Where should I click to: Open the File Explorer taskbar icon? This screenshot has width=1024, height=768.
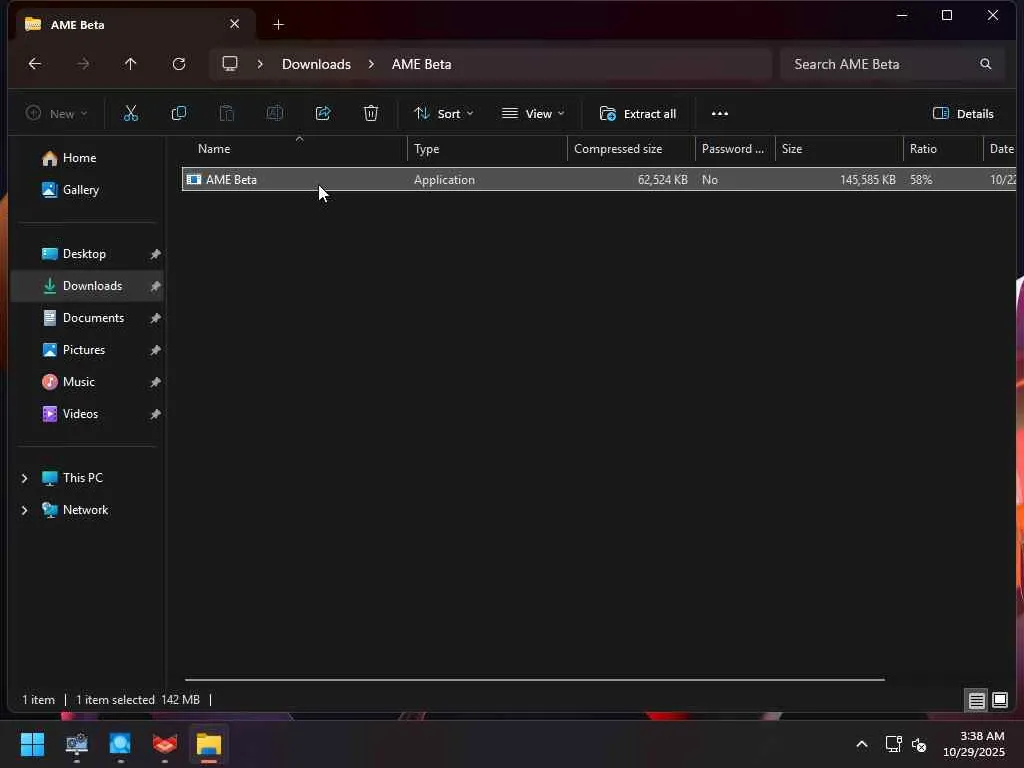point(209,744)
